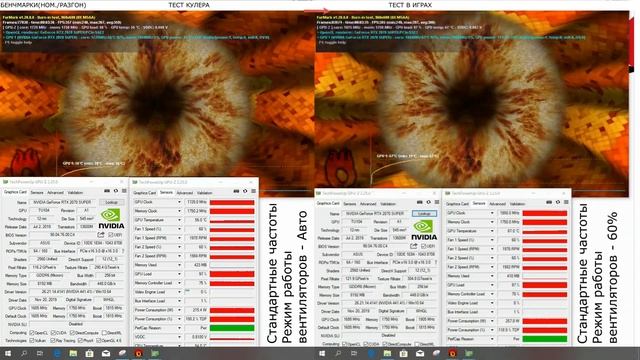The height and width of the screenshot is (360, 640).
Task: Click the ТЕСТ КУЛЕРА heading at top
Action: point(189,5)
